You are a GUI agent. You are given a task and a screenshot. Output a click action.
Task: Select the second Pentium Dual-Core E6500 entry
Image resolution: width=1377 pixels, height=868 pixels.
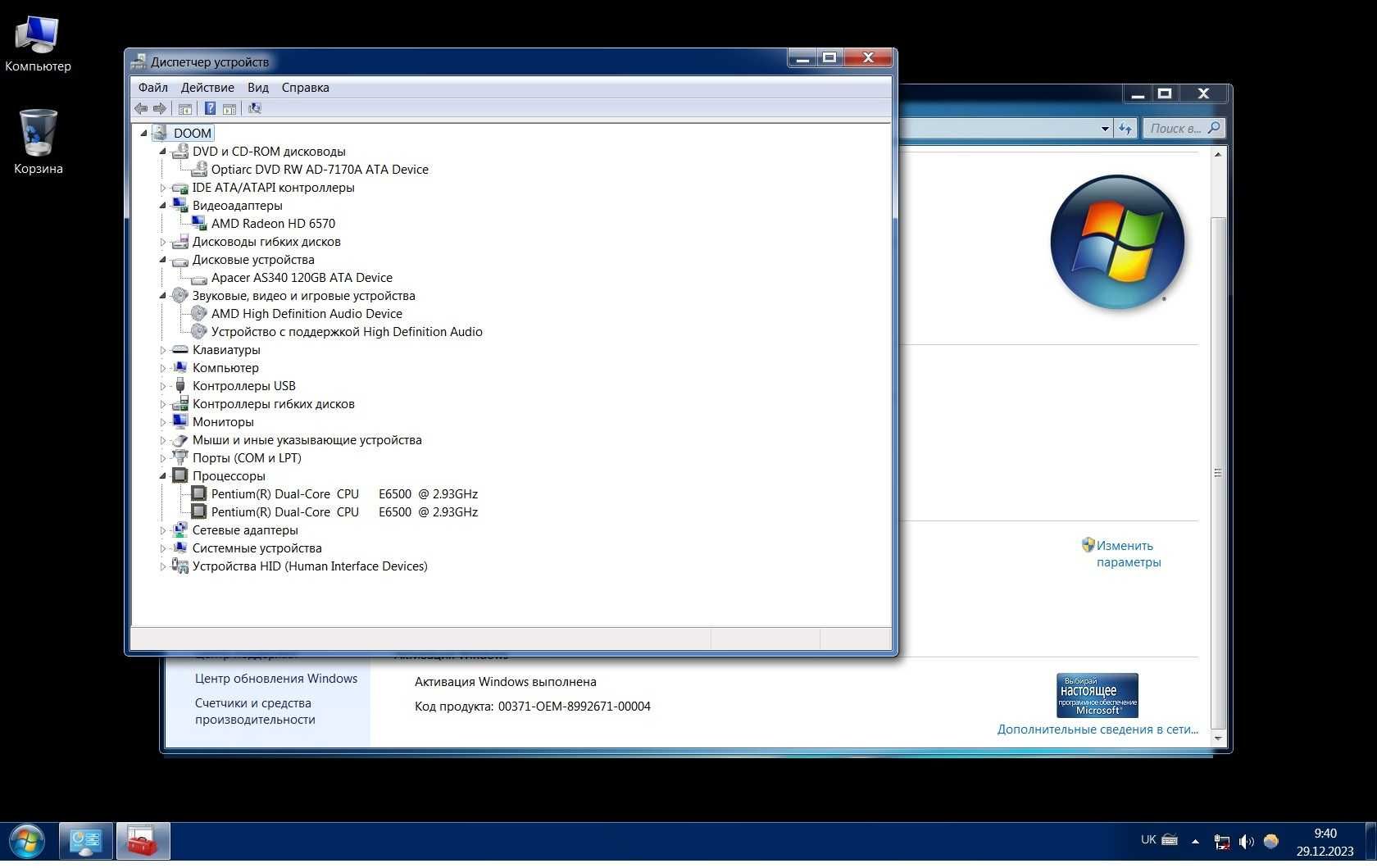(344, 511)
